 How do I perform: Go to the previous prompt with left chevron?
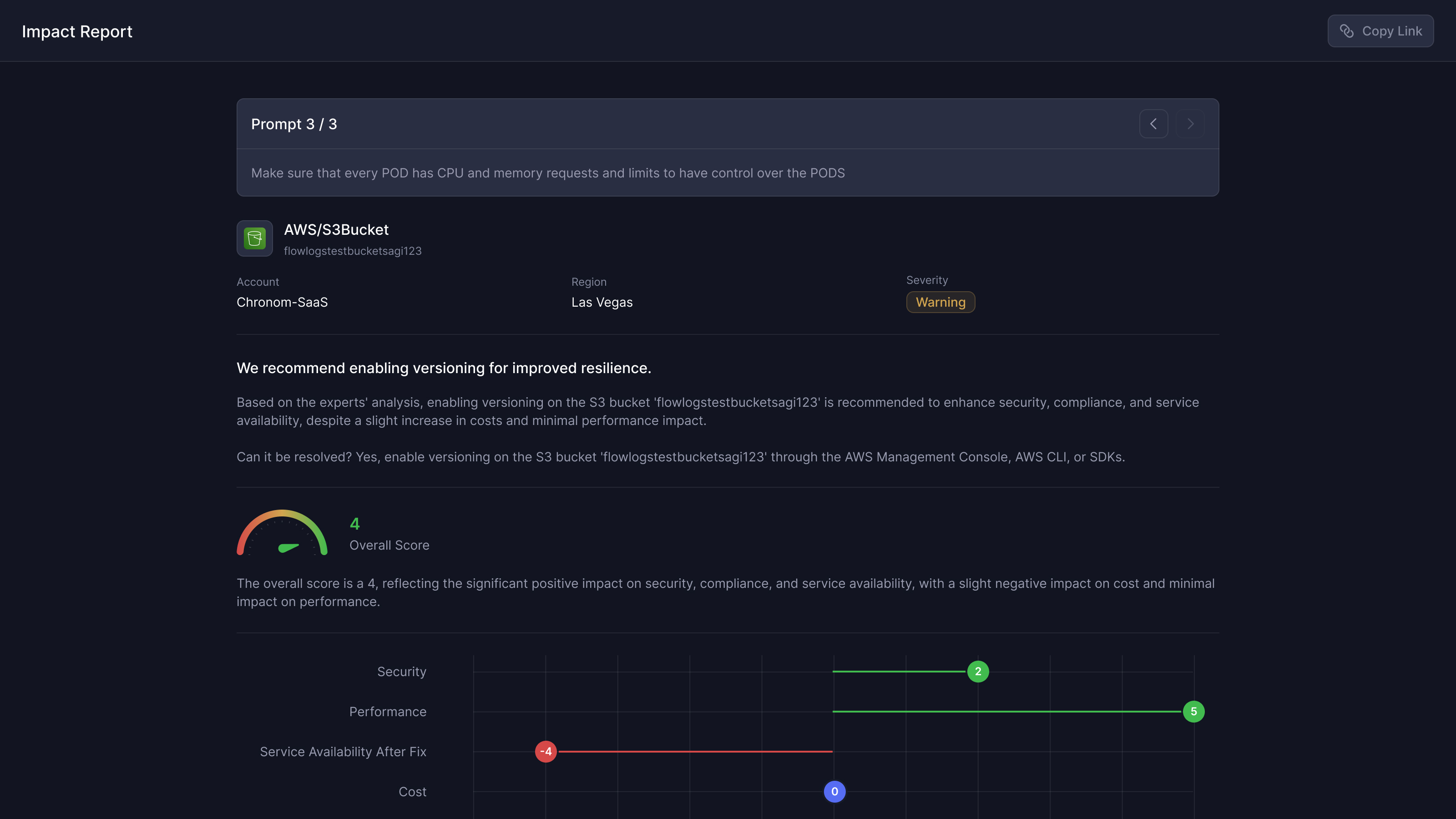click(x=1153, y=124)
